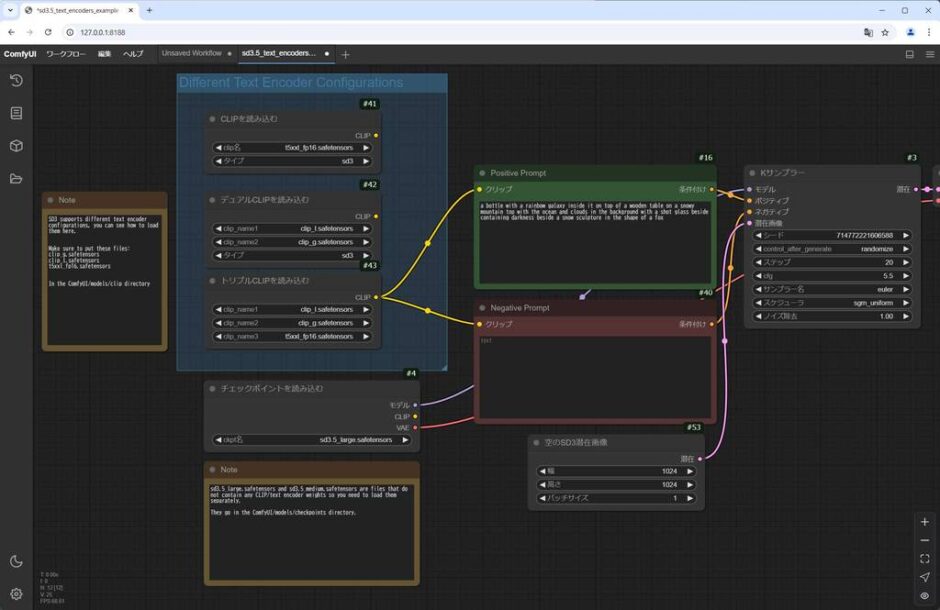Open the model library cube icon

point(16,146)
